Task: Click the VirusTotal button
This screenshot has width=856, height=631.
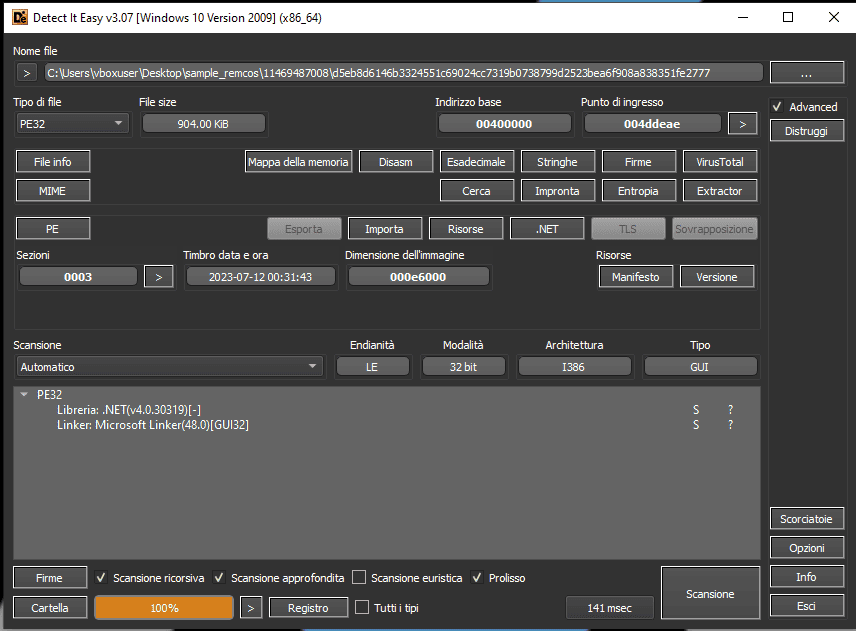Action: 719,162
